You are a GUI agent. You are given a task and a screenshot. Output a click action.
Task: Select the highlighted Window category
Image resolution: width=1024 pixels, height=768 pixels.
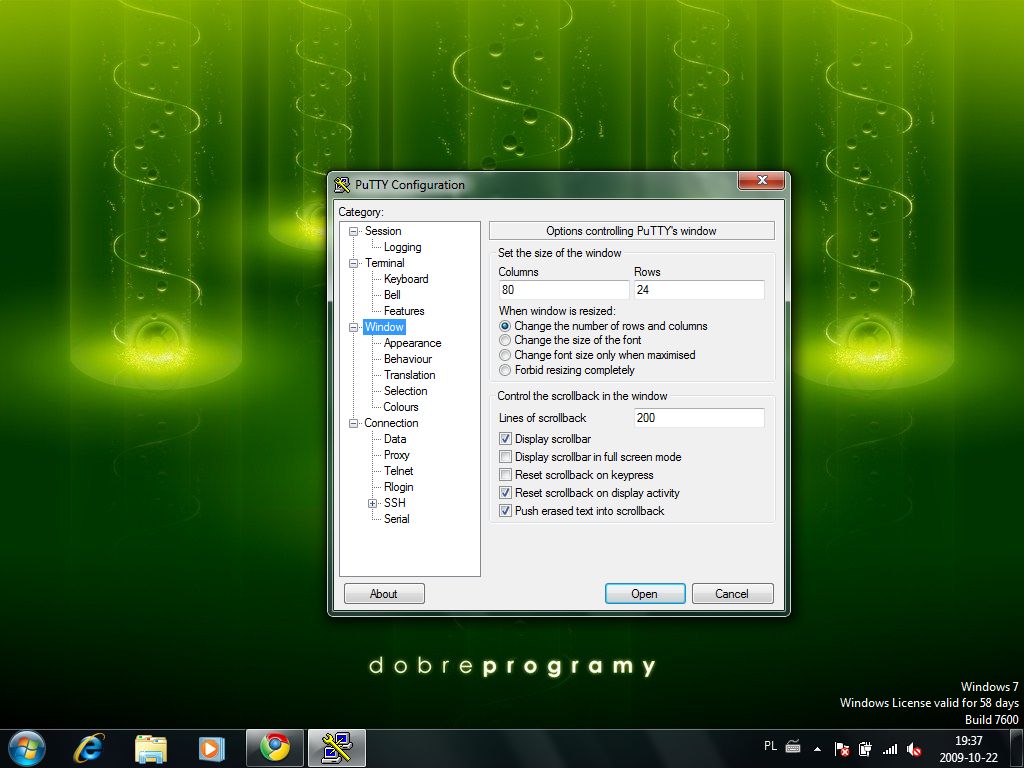pyautogui.click(x=384, y=327)
